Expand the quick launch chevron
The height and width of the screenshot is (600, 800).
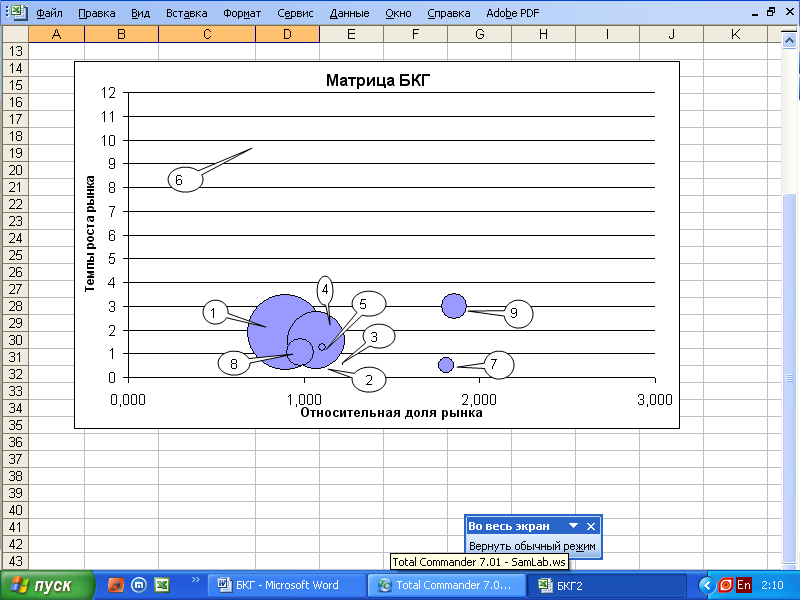tap(195, 580)
